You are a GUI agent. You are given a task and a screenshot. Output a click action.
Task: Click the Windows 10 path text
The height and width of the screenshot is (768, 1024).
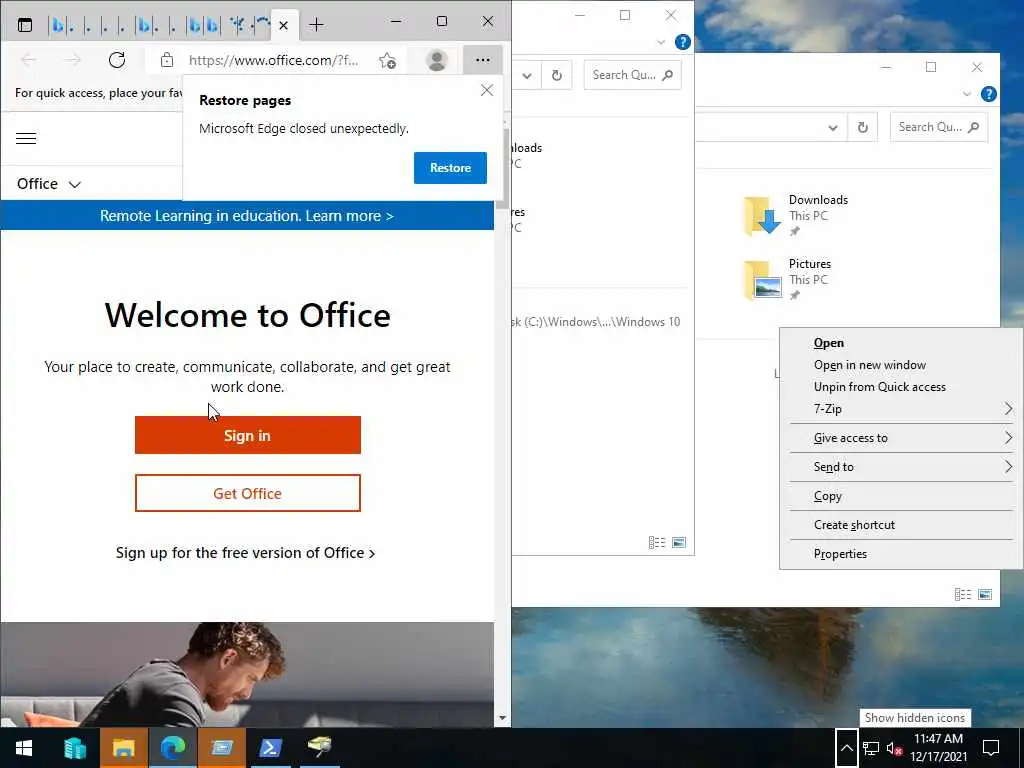(596, 322)
